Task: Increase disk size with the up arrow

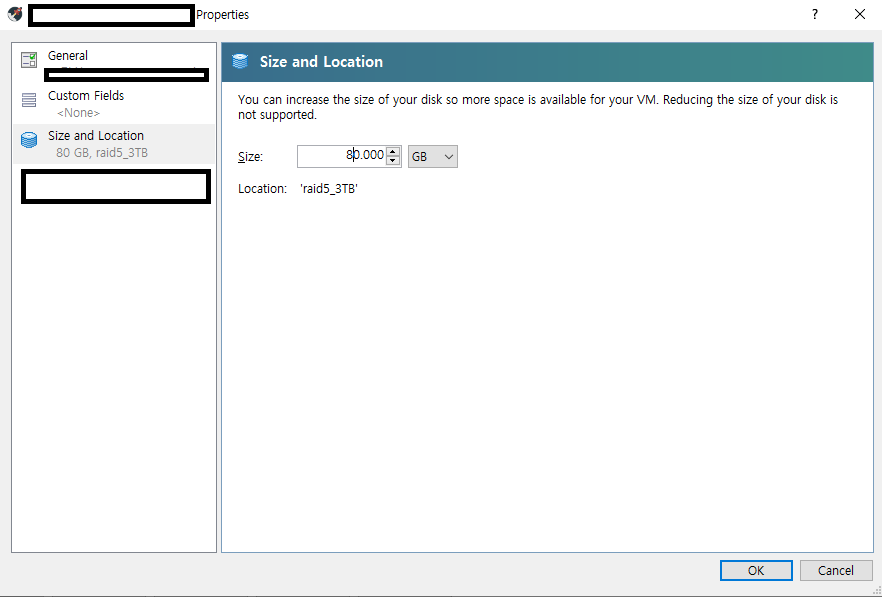Action: pyautogui.click(x=393, y=151)
